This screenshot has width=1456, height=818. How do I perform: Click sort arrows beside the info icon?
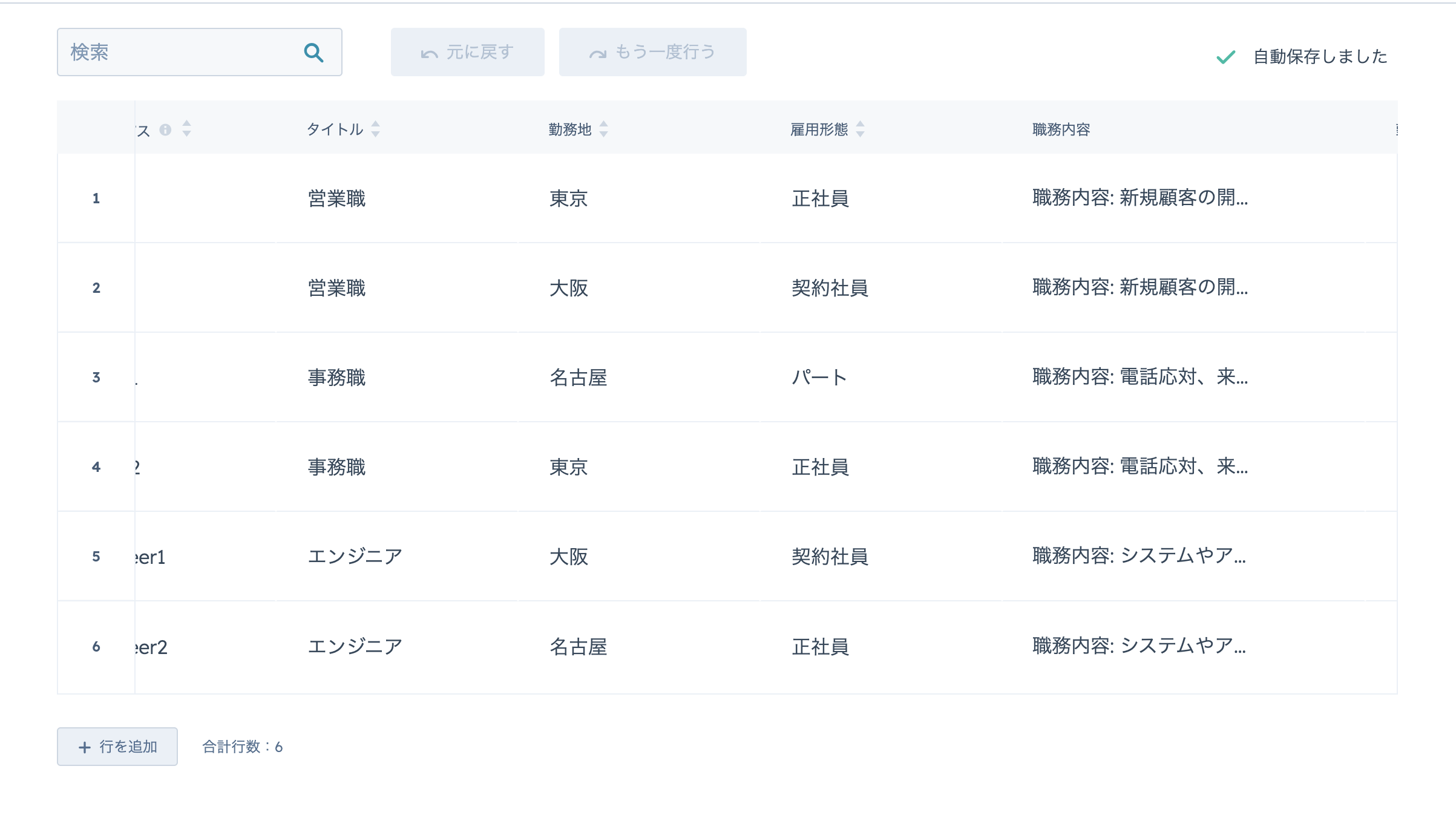point(186,129)
